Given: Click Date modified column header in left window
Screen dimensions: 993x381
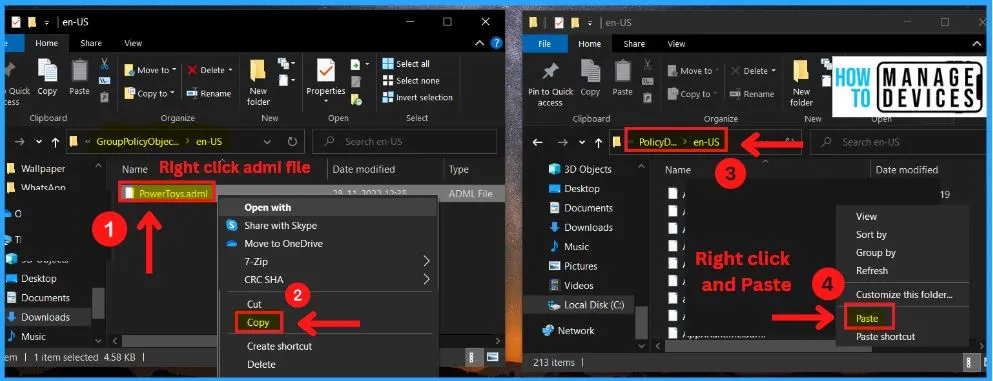Looking at the screenshot, I should click(x=363, y=169).
